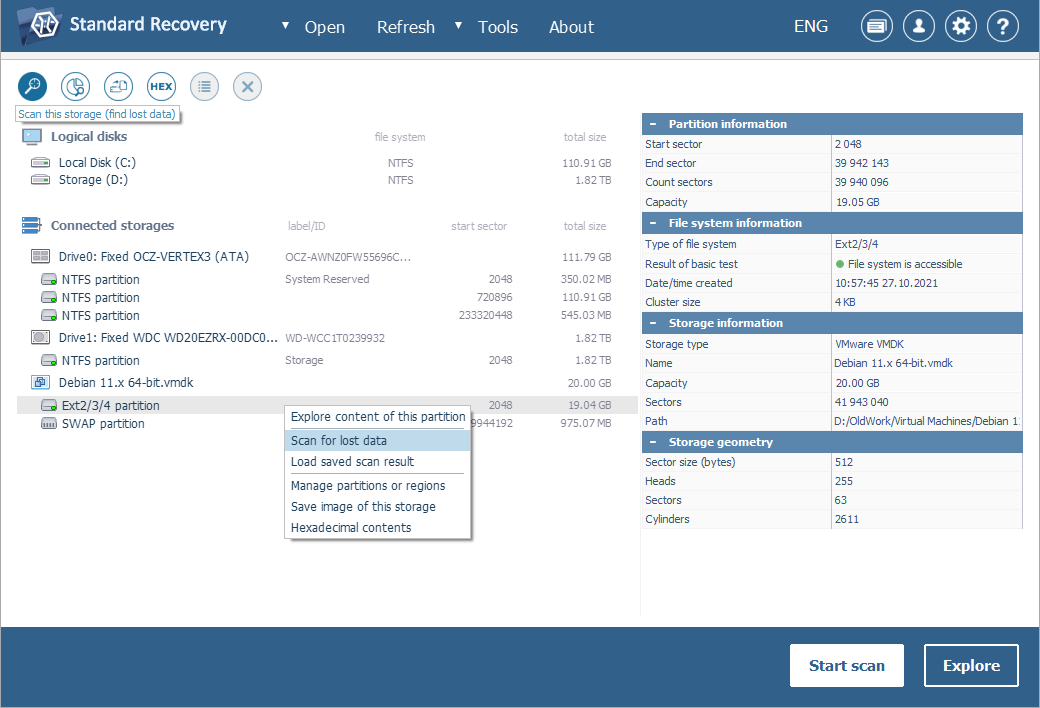Click the log panel icon beside ENG
The height and width of the screenshot is (708, 1040).
coord(877,27)
